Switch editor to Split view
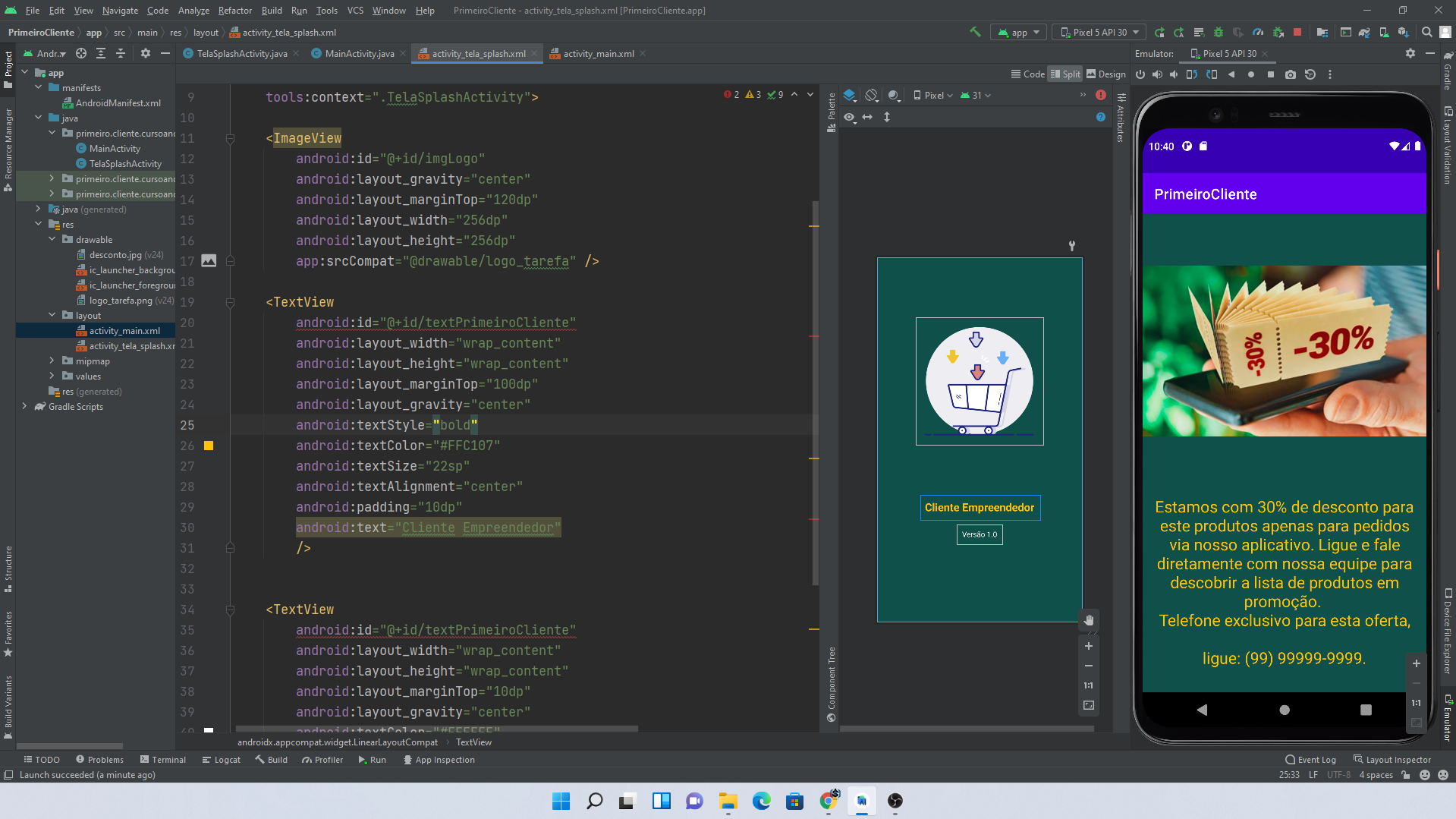The image size is (1456, 819). point(1064,74)
